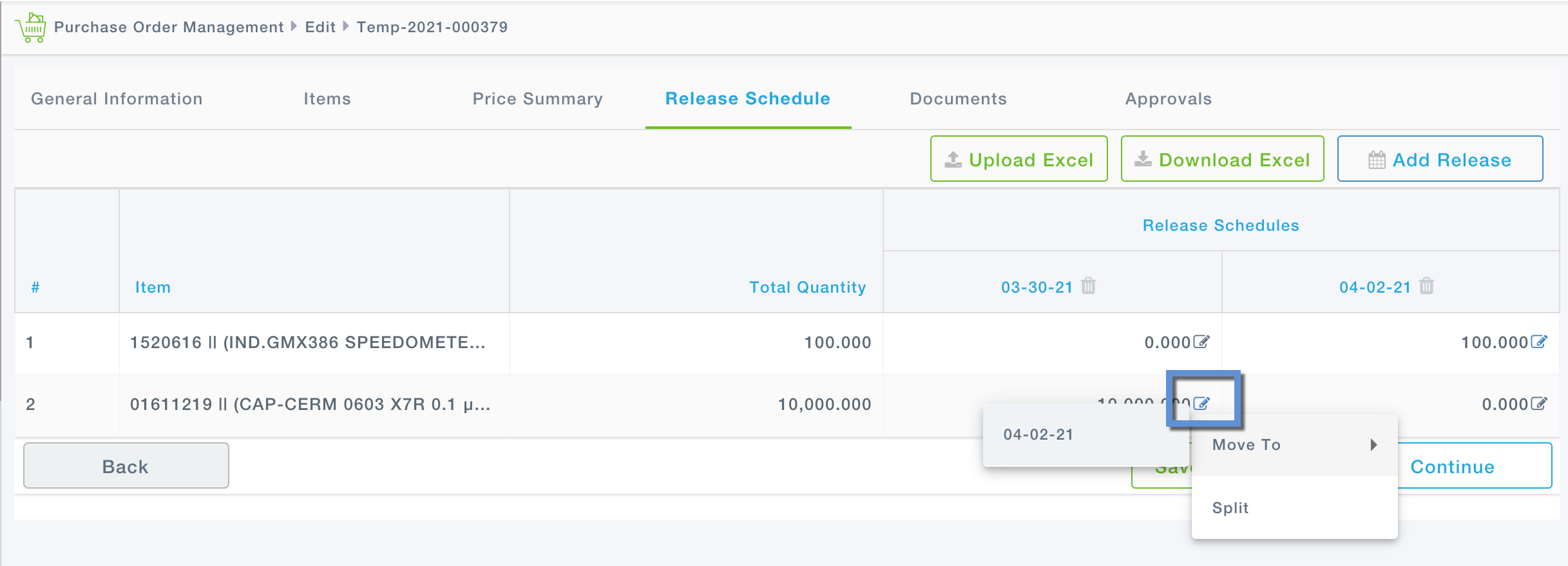
Task: Click the Upload Excel button
Action: pos(1018,159)
